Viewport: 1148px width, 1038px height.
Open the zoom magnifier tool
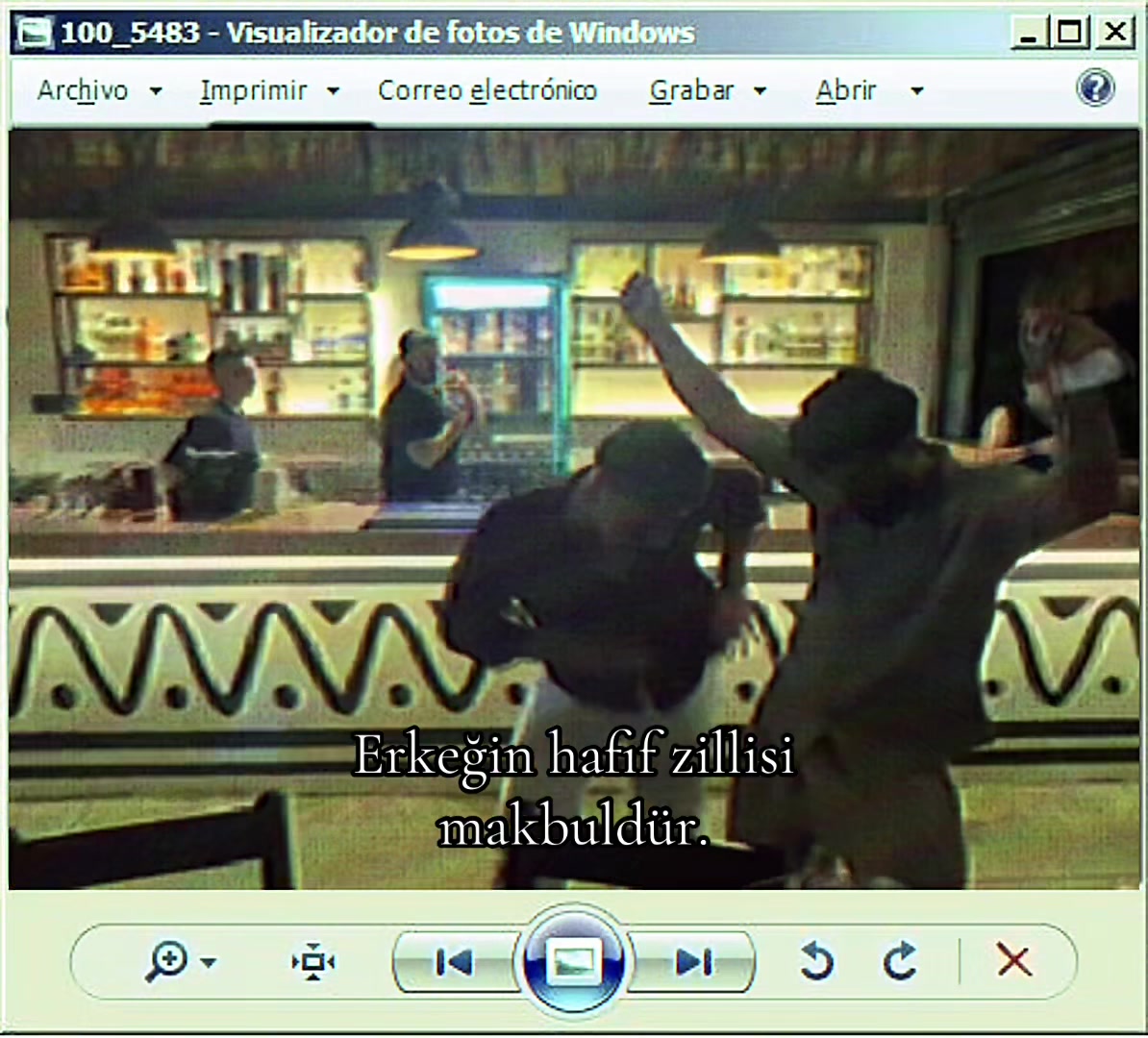pos(167,960)
